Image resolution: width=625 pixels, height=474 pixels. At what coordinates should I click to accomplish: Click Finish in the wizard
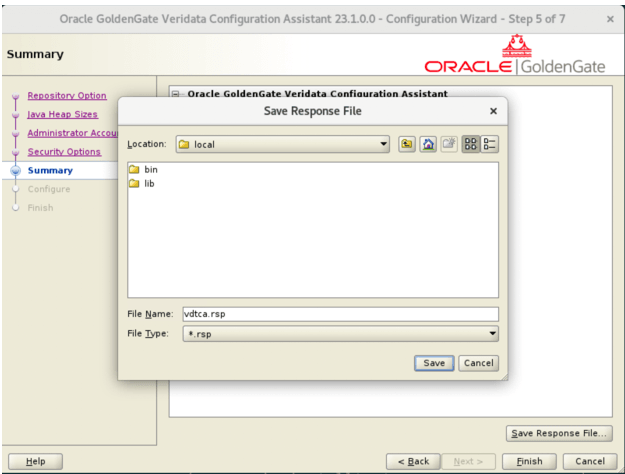click(529, 461)
